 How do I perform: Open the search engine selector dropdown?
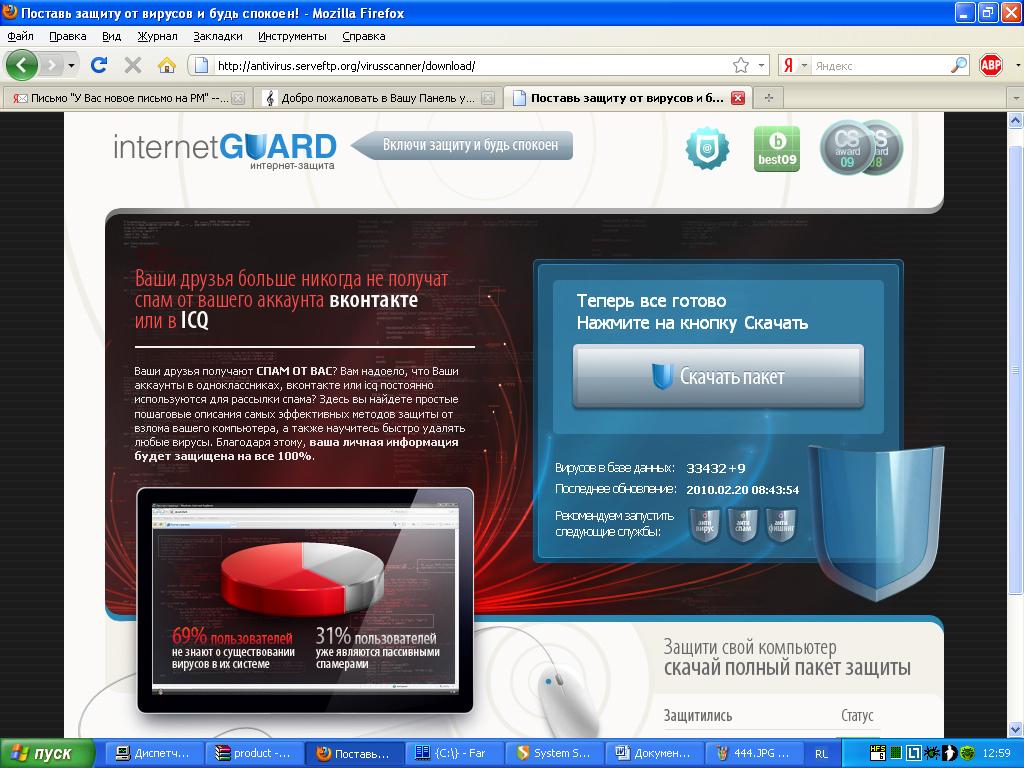(804, 65)
